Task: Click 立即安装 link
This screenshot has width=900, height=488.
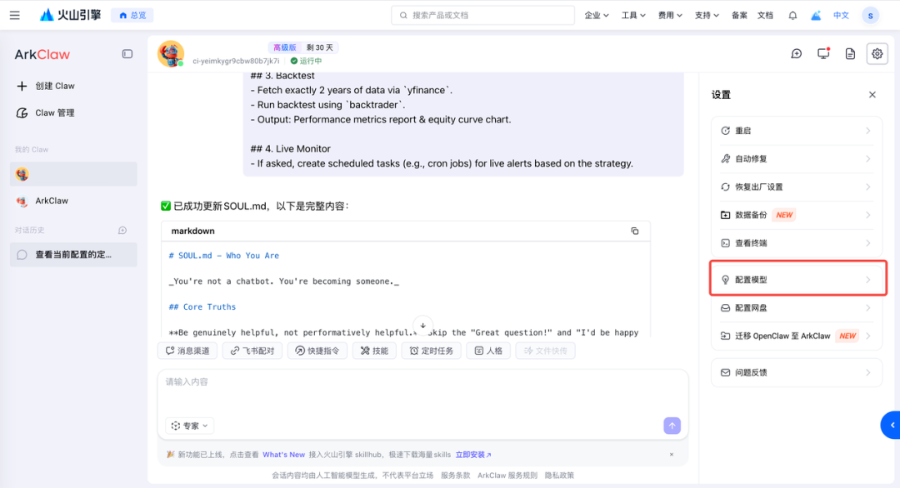Action: [x=473, y=455]
